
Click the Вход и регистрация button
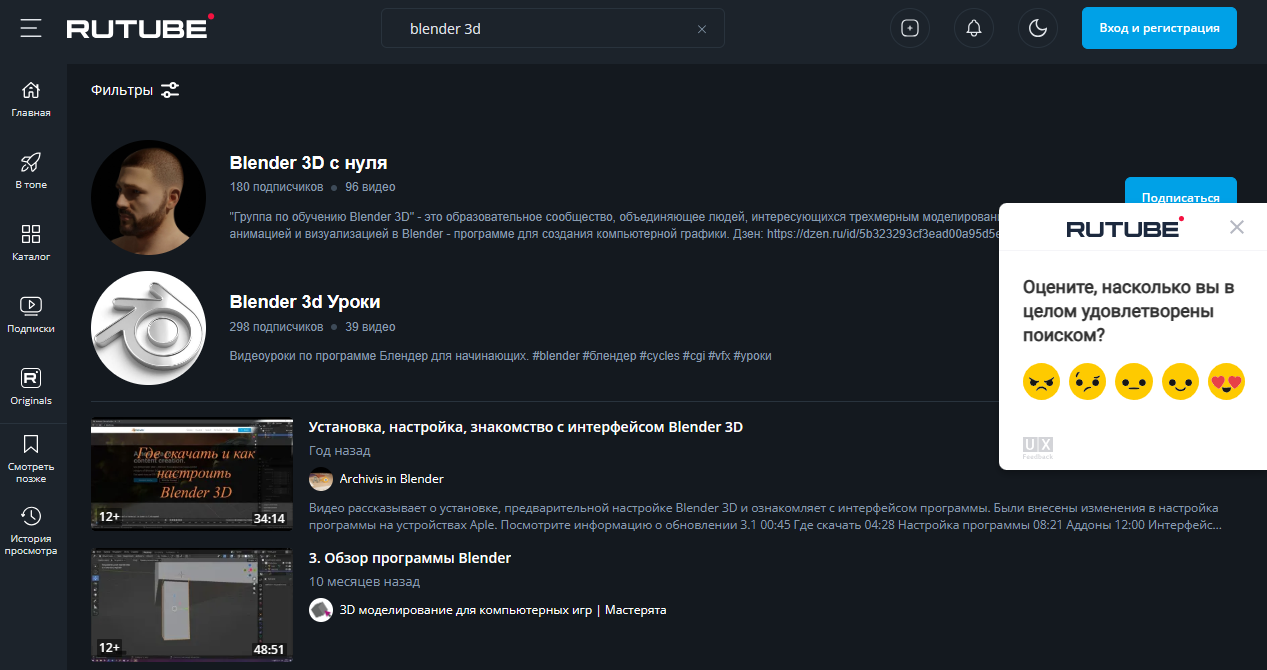[x=1159, y=28]
